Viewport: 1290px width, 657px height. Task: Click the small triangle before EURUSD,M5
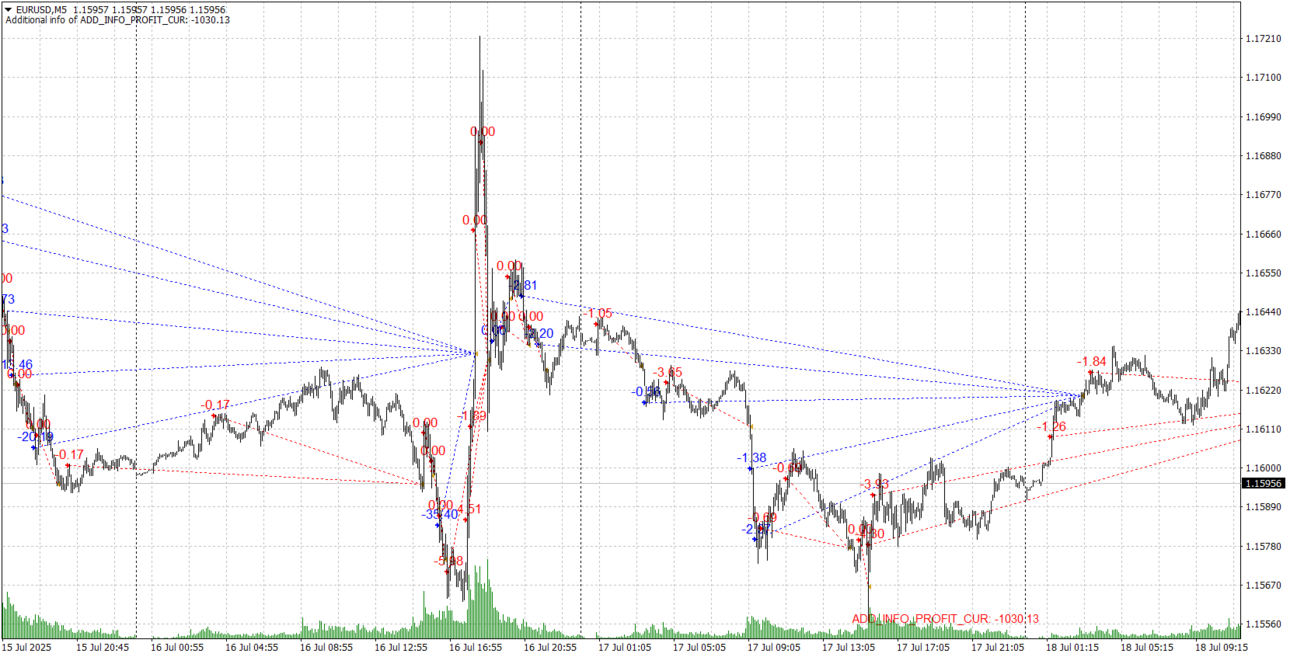click(x=8, y=9)
